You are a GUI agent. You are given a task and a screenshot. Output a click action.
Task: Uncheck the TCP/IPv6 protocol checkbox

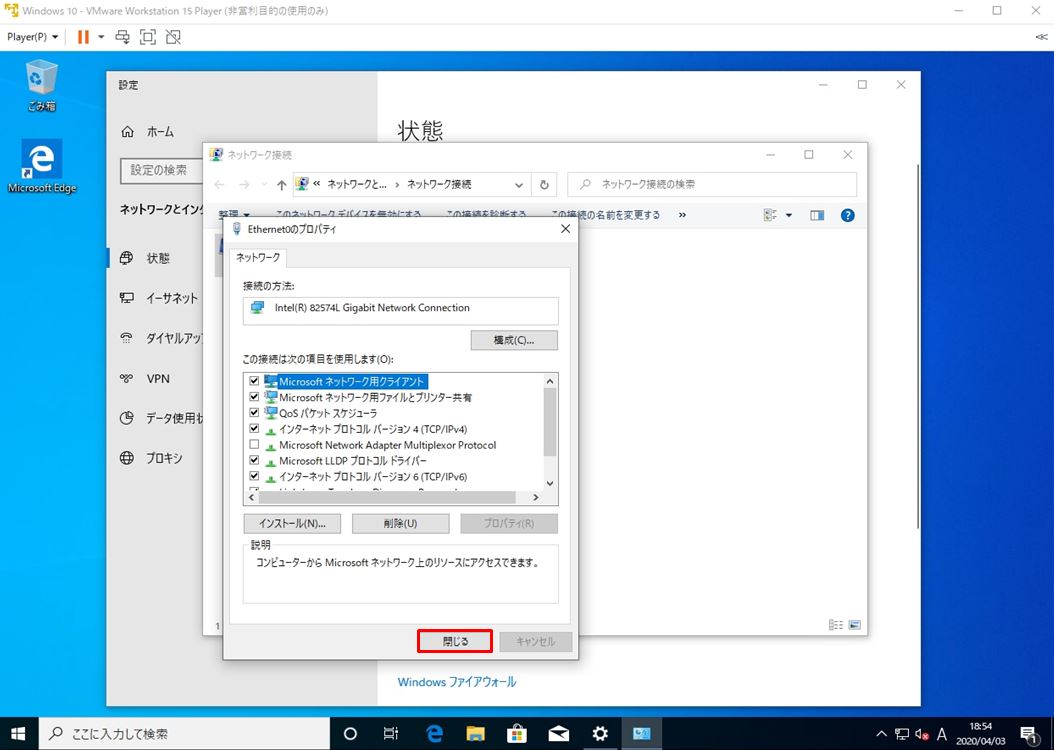(x=254, y=476)
